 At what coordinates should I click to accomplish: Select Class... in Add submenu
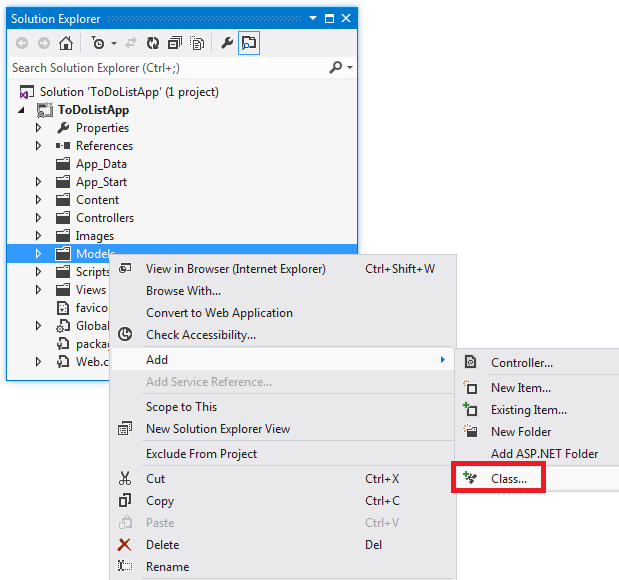click(538, 479)
